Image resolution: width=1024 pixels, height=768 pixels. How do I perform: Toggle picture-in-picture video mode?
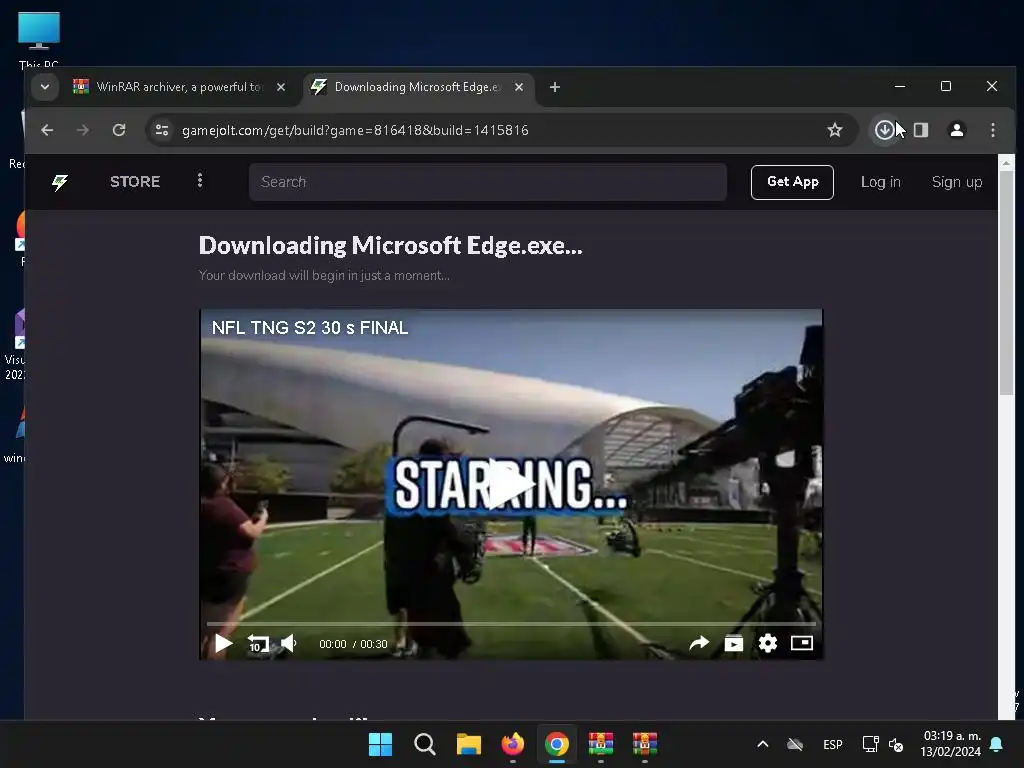tap(801, 643)
